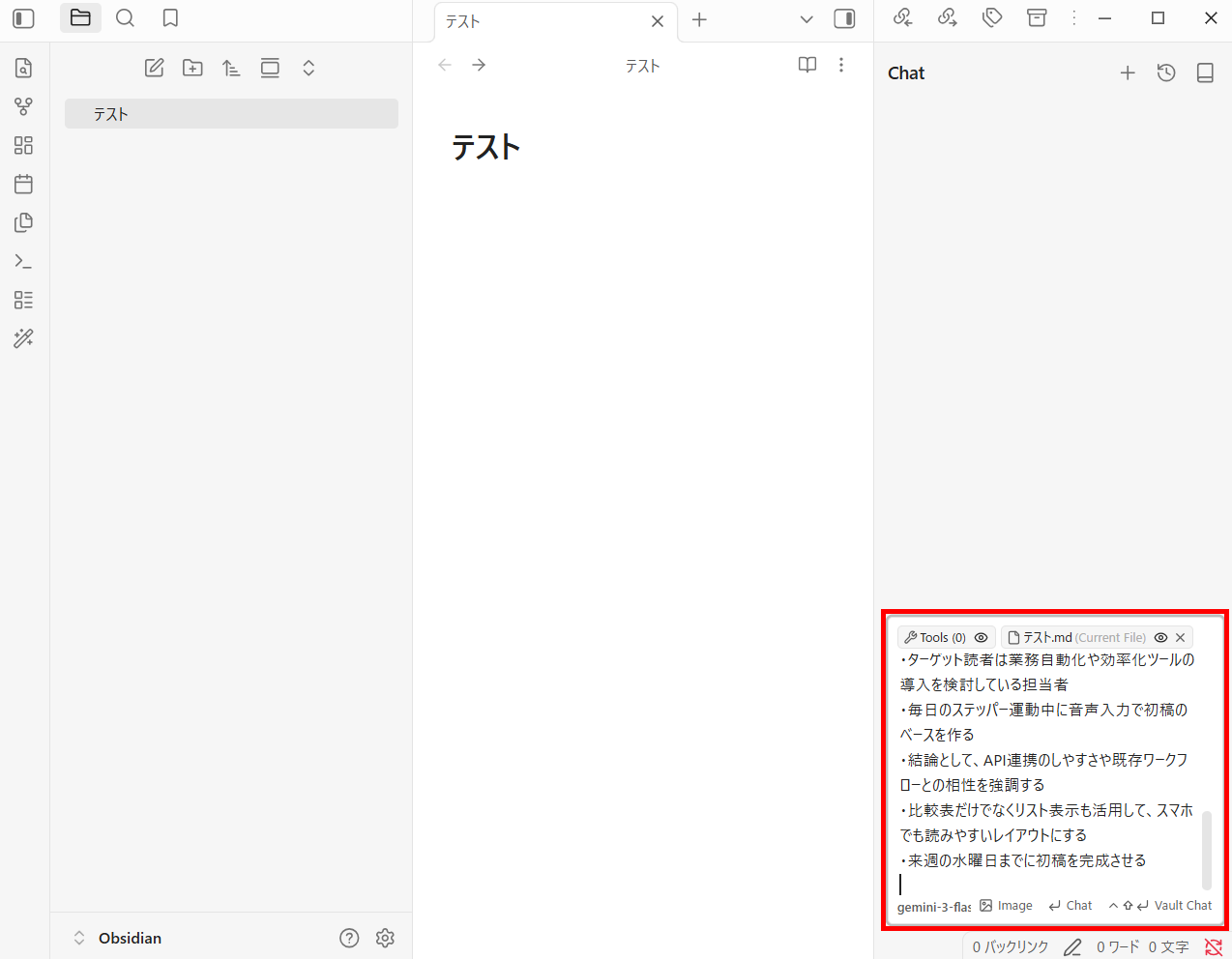Click 0 ワード count in status bar
The height and width of the screenshot is (959, 1232).
point(1117,947)
